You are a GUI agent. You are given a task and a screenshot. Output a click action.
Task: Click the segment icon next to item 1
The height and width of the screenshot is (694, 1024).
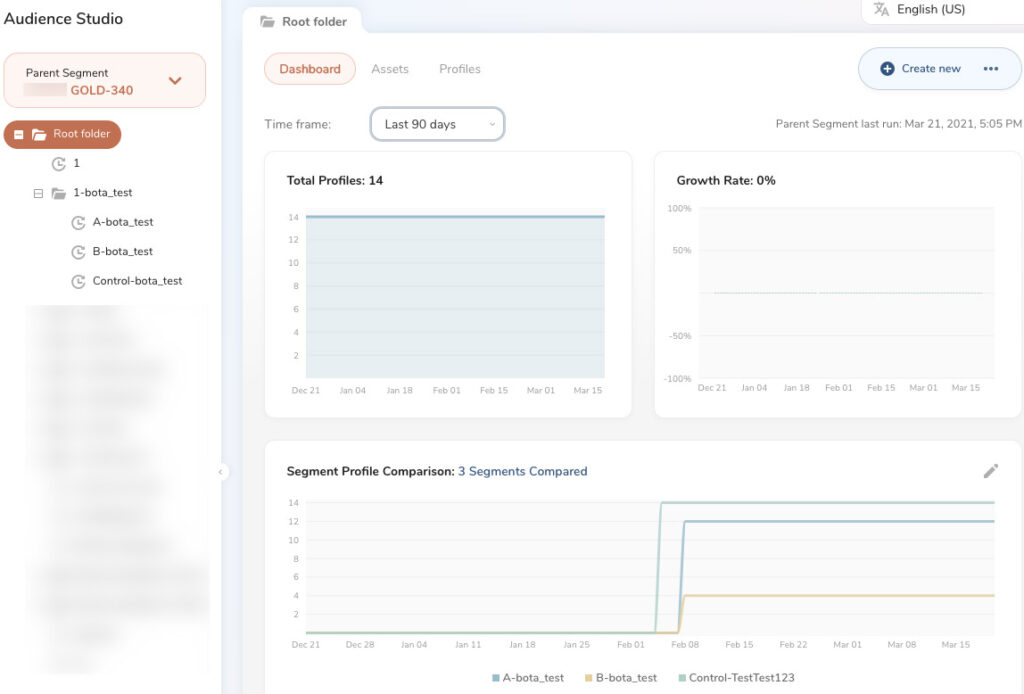(59, 164)
